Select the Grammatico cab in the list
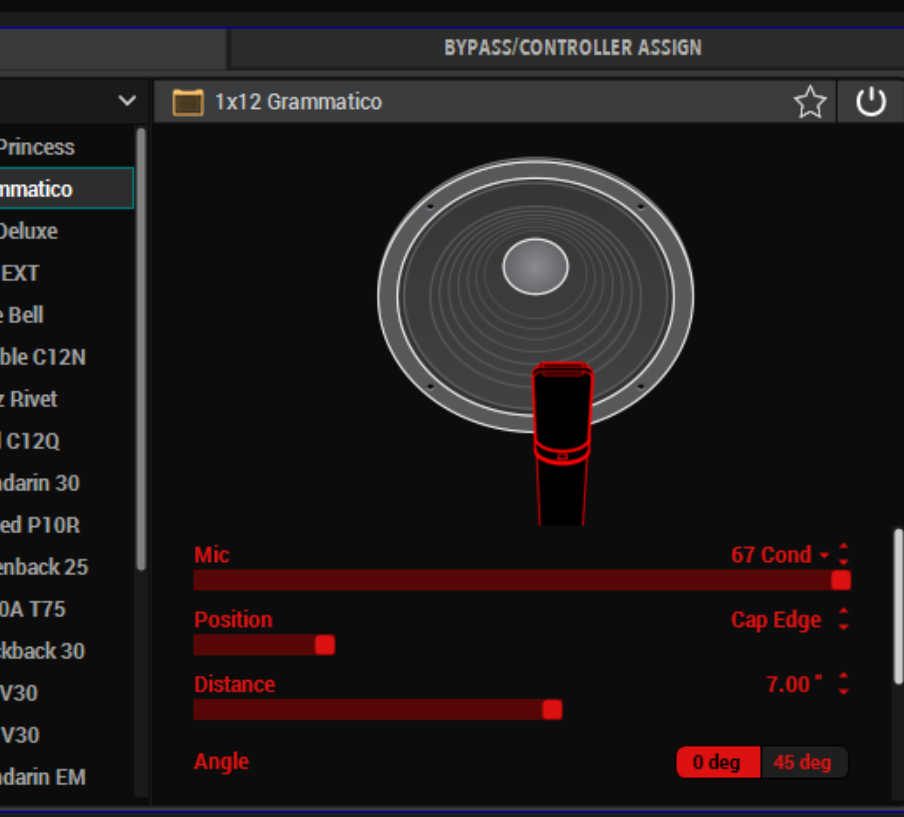Screen dimensions: 904x817 pos(60,189)
